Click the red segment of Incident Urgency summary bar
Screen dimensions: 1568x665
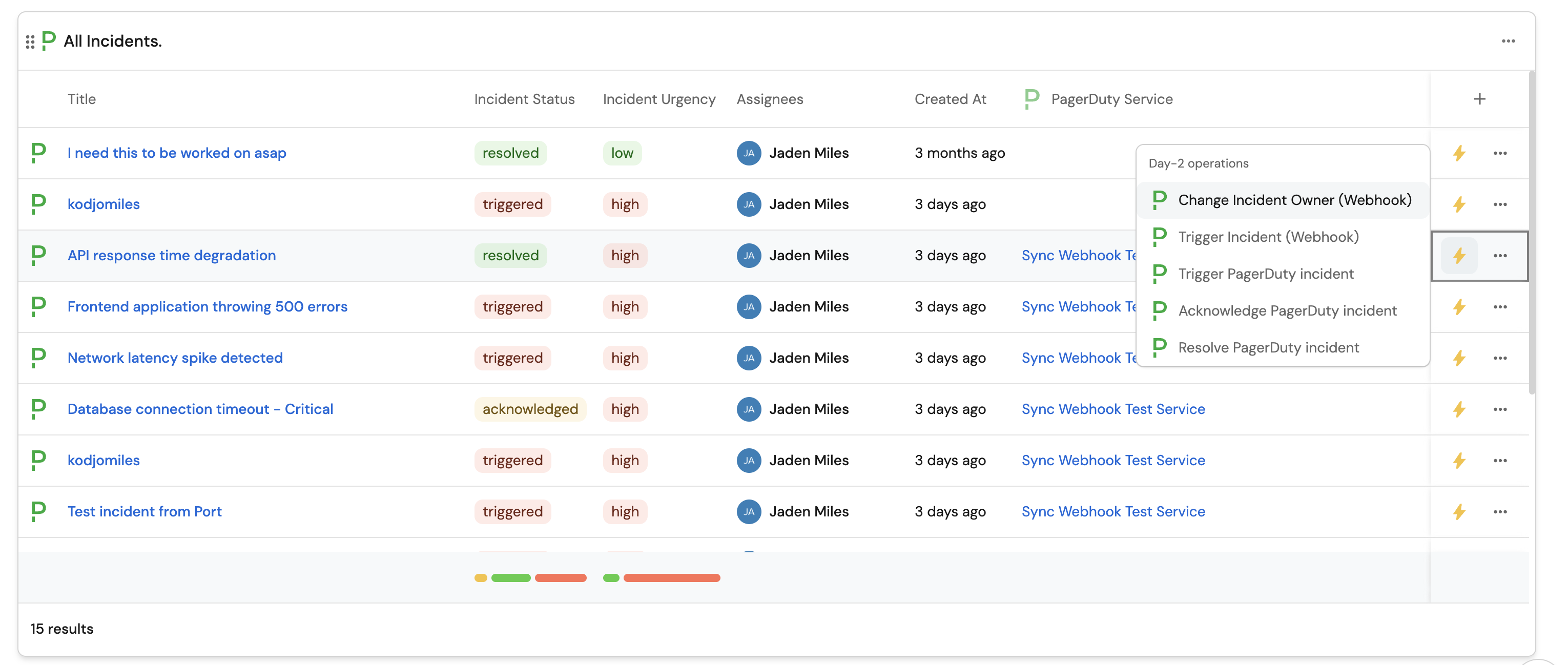click(x=671, y=578)
